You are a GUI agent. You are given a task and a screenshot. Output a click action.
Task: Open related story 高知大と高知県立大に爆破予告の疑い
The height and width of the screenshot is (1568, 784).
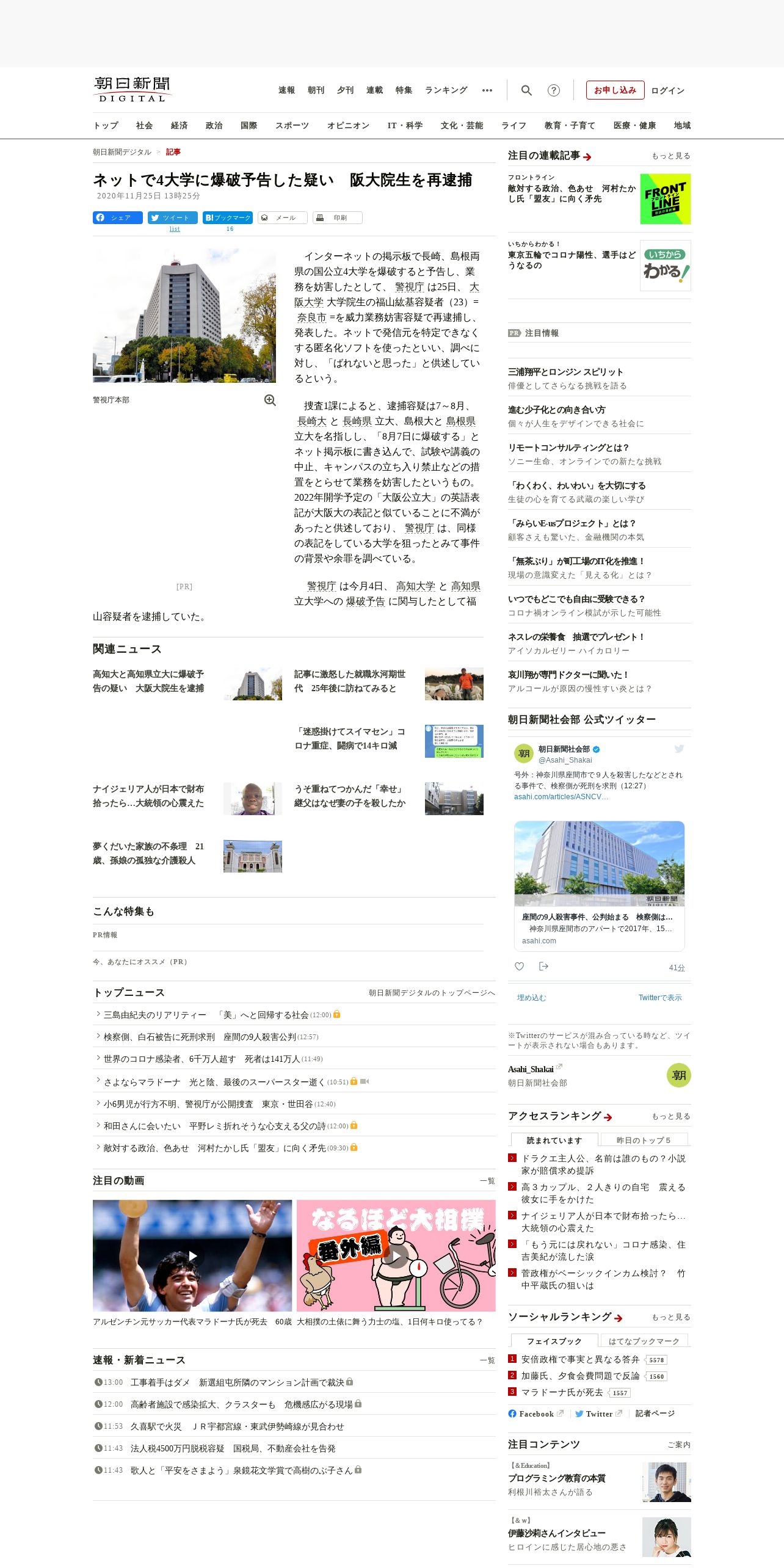point(148,681)
